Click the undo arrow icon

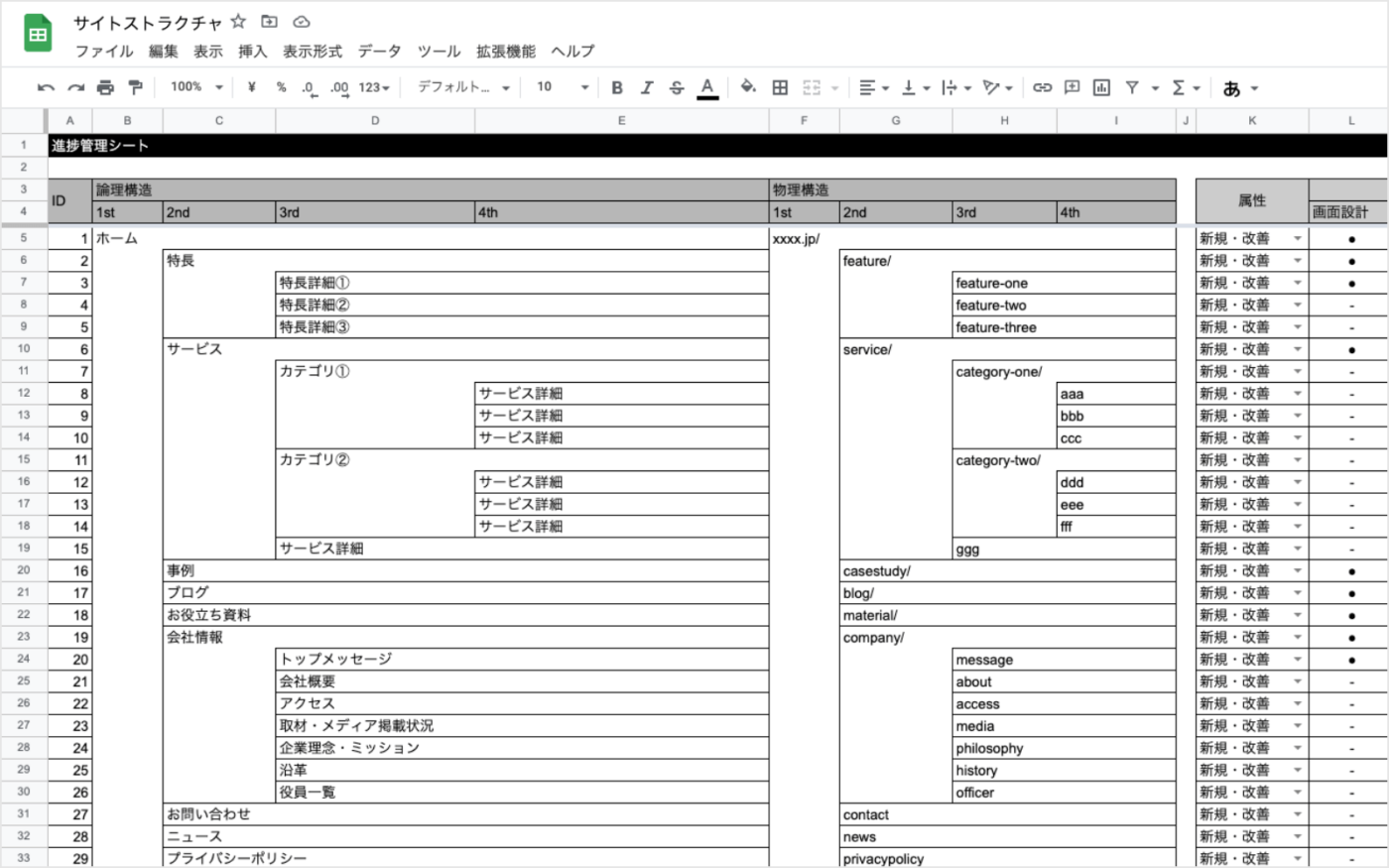point(46,87)
